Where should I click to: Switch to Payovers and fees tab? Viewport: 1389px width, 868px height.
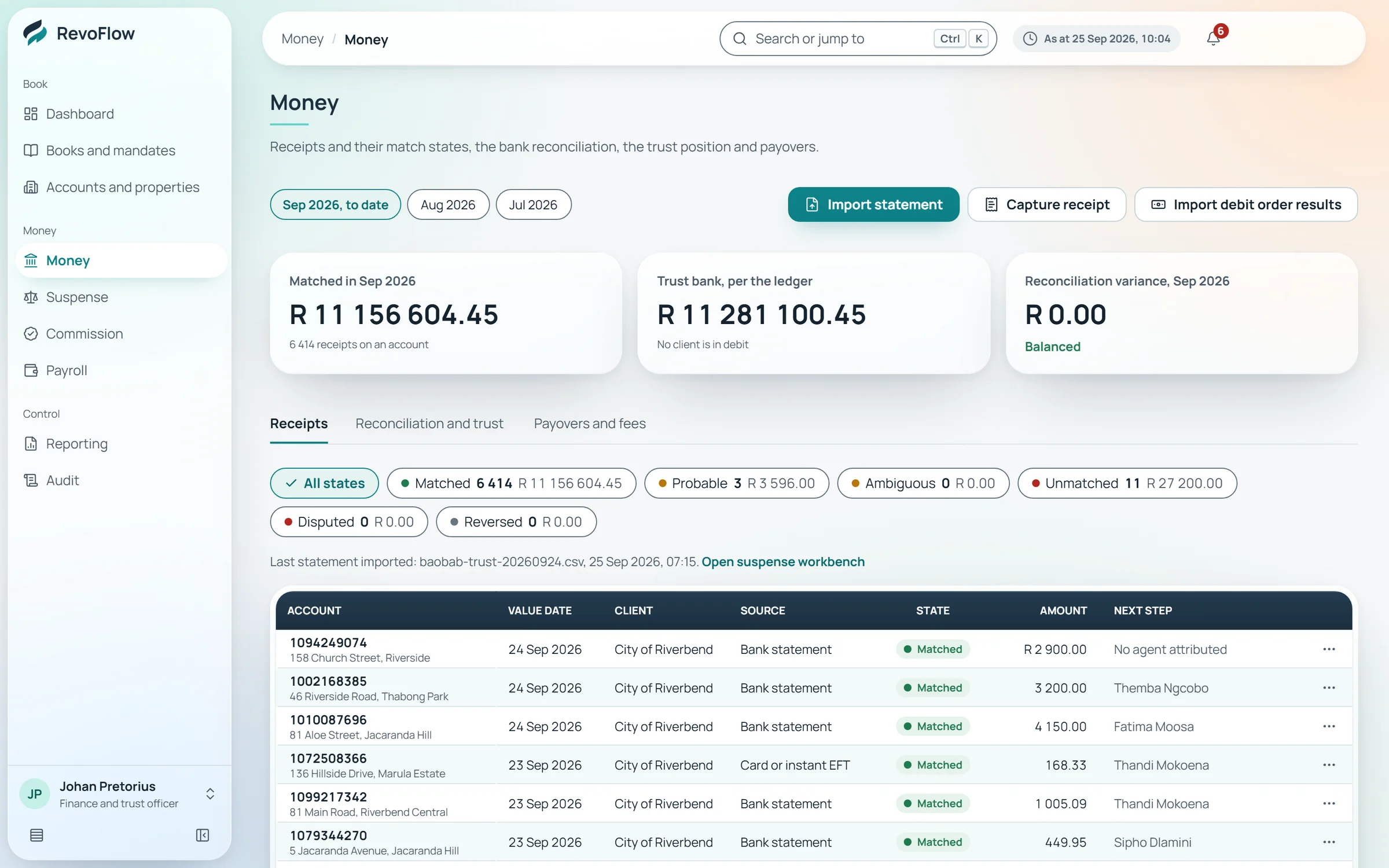590,424
